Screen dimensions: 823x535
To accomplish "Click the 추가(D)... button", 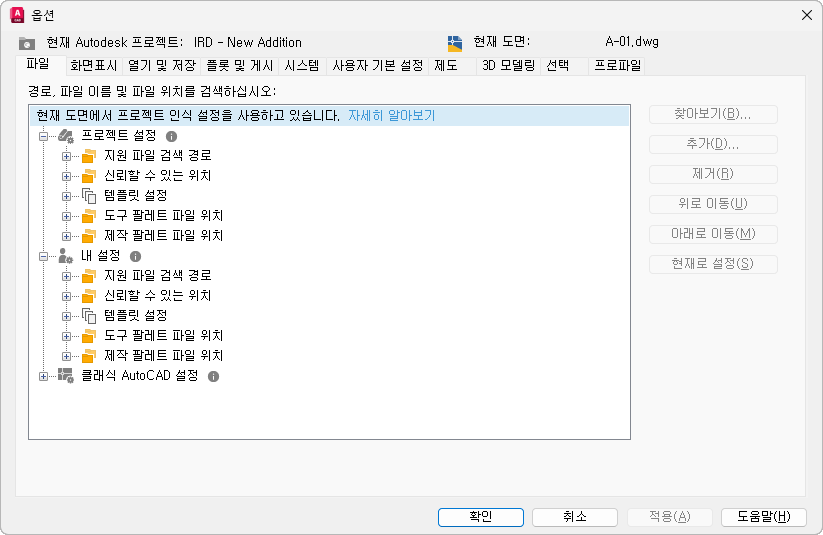I will [713, 144].
